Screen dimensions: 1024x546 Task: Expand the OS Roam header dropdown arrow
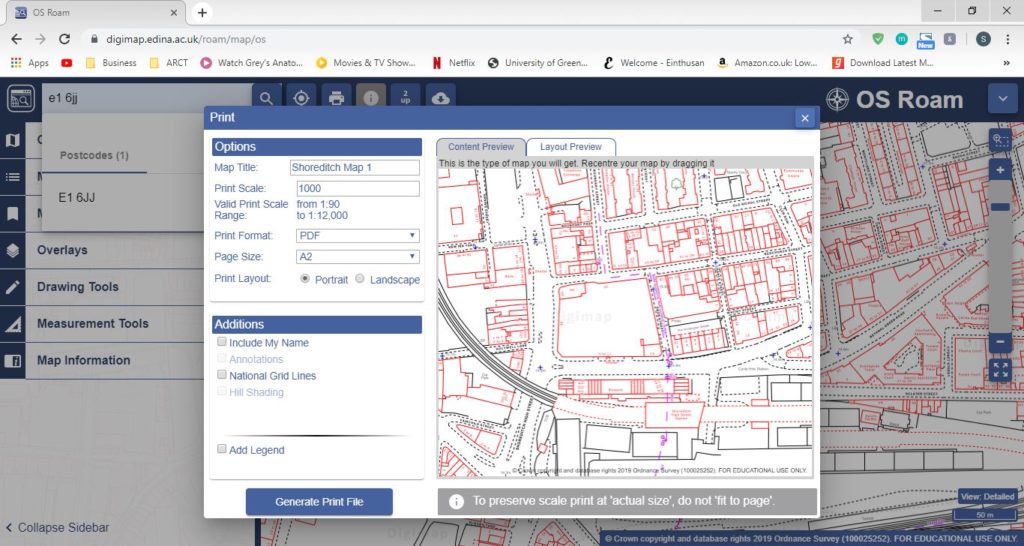1002,99
